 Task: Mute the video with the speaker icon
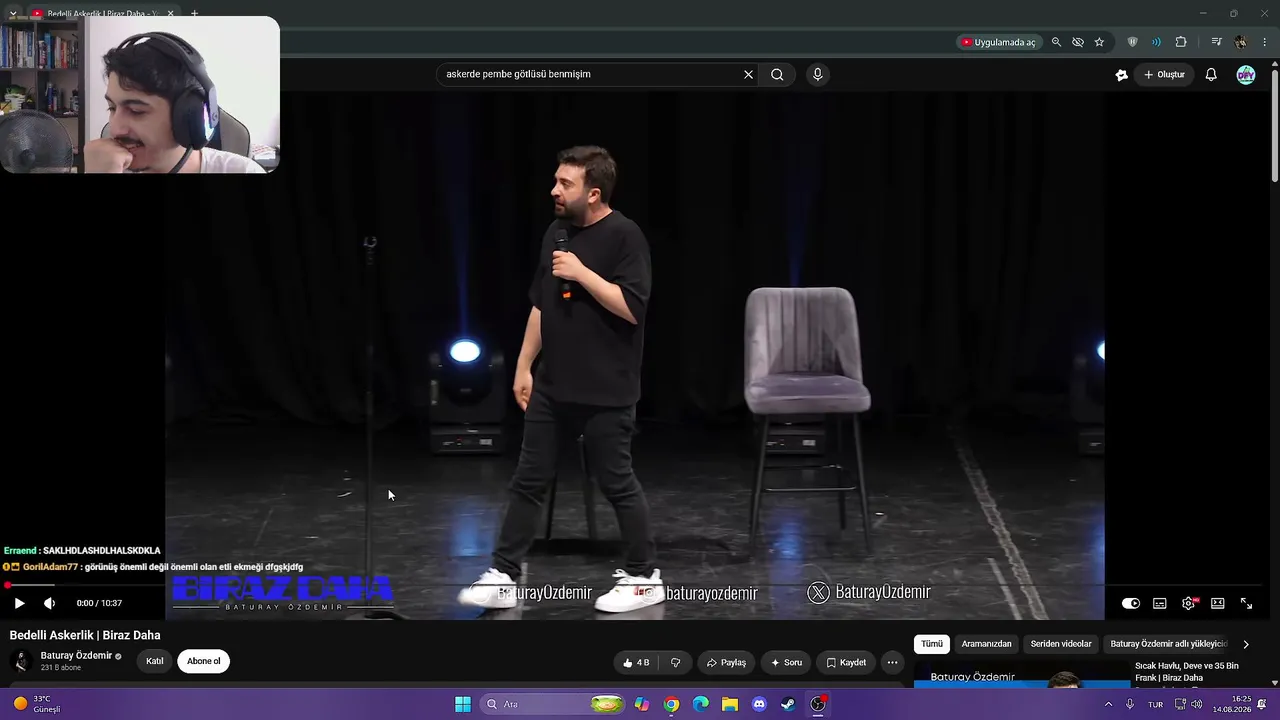[49, 603]
